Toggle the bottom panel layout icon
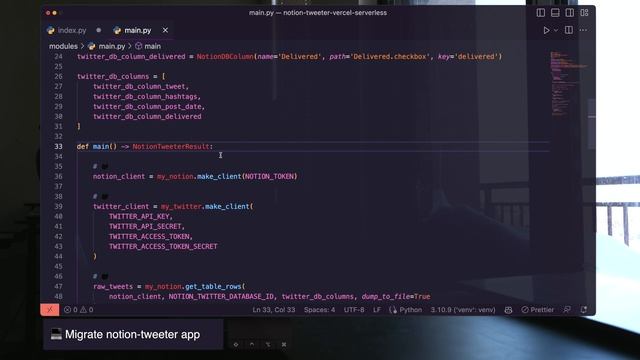The height and width of the screenshot is (360, 640). tap(555, 13)
